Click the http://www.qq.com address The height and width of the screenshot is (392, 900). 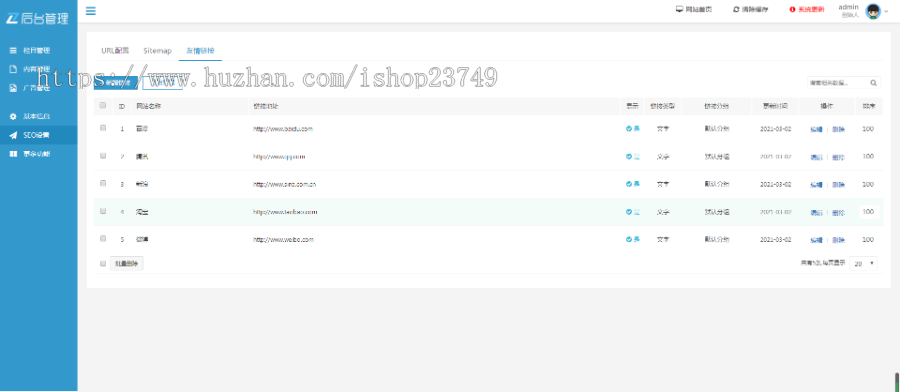(280, 156)
